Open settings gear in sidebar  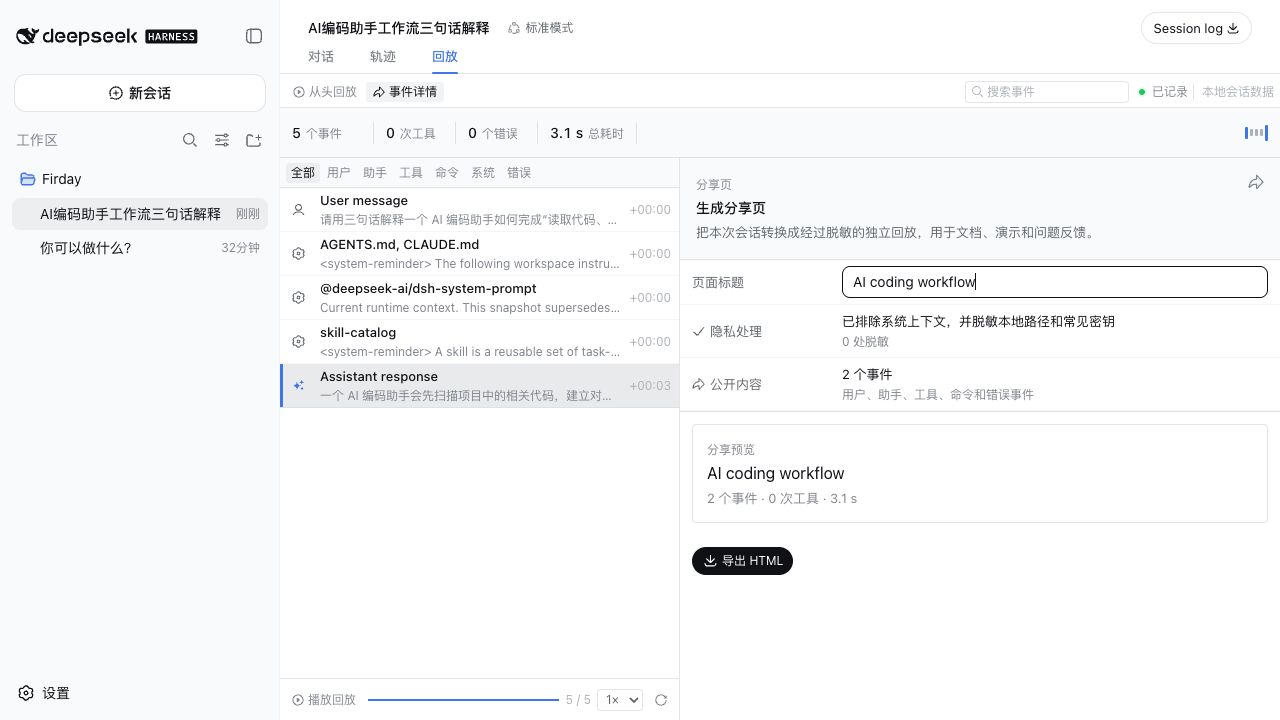pyautogui.click(x=26, y=693)
